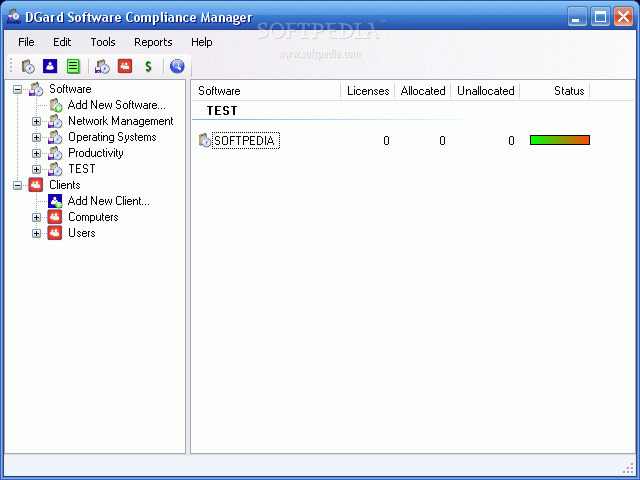Select the Software root tree label
640x480 pixels.
(x=70, y=89)
